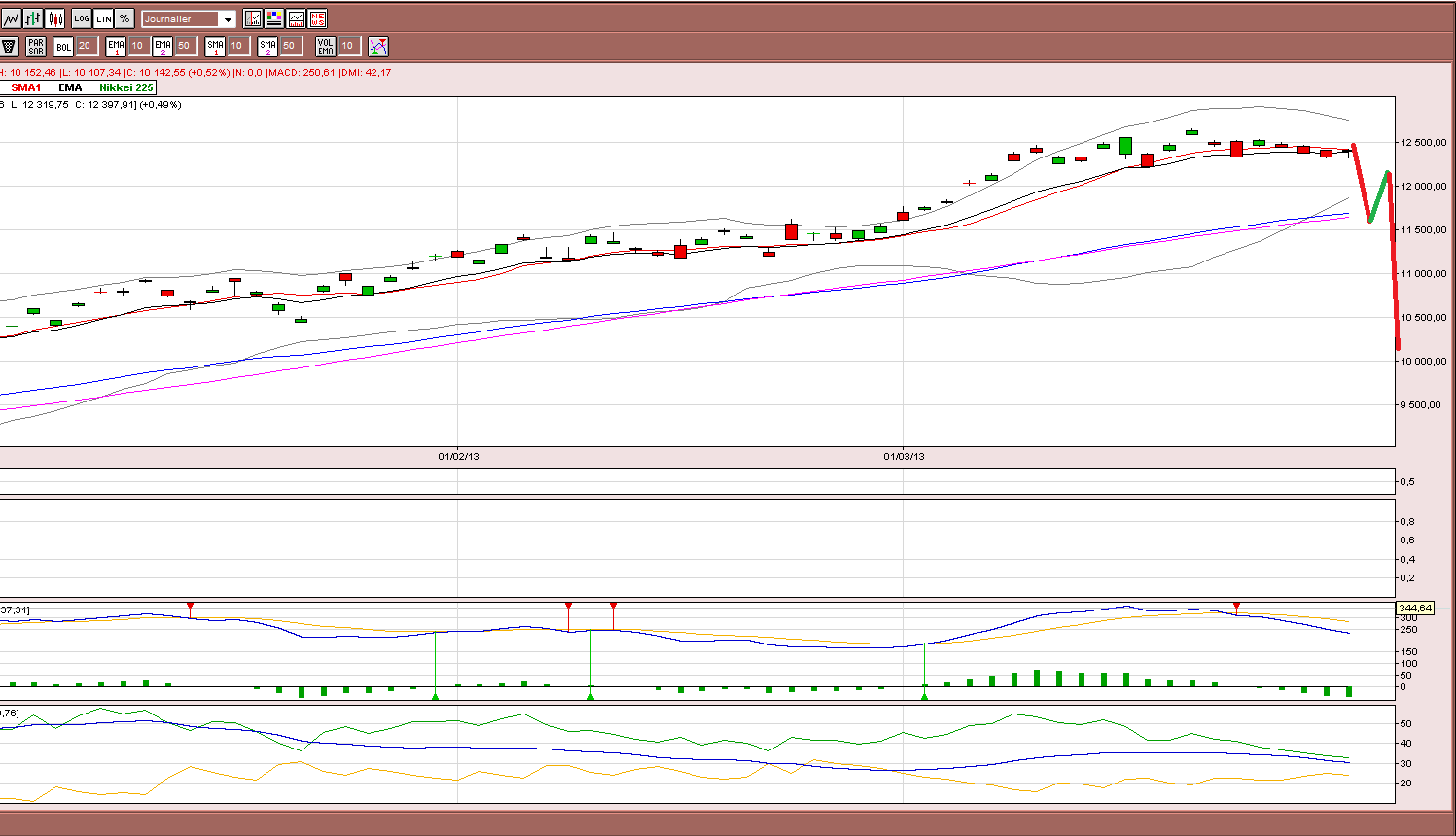
Task: Click the EMA legend label
Action: (70, 87)
